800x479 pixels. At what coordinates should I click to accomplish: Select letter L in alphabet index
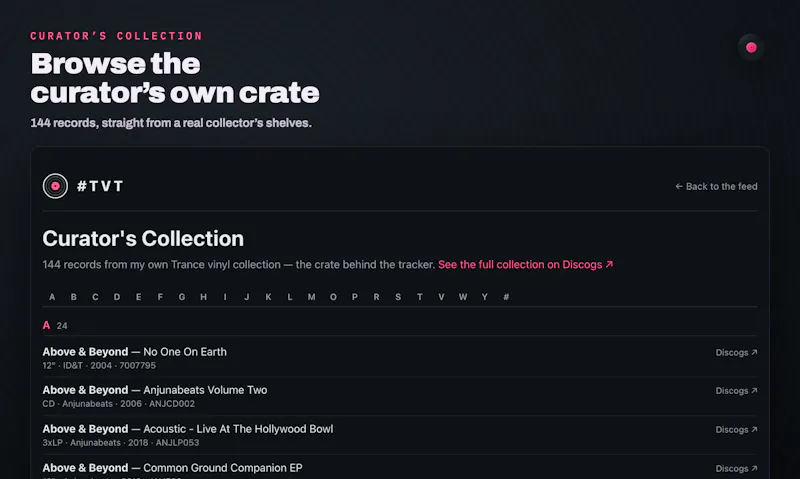pos(290,297)
